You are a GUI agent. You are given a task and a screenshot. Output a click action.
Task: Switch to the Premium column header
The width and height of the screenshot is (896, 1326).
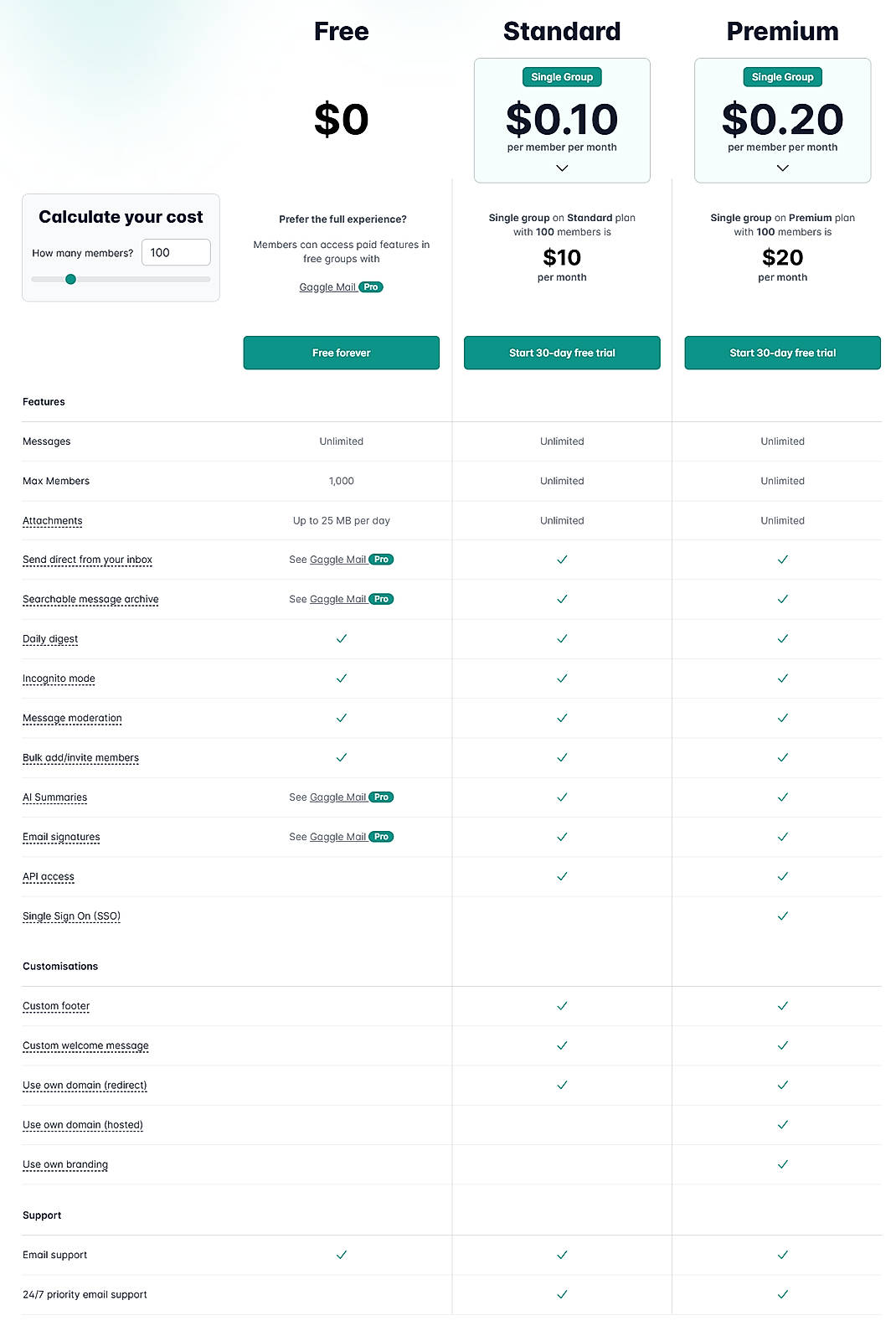click(782, 31)
